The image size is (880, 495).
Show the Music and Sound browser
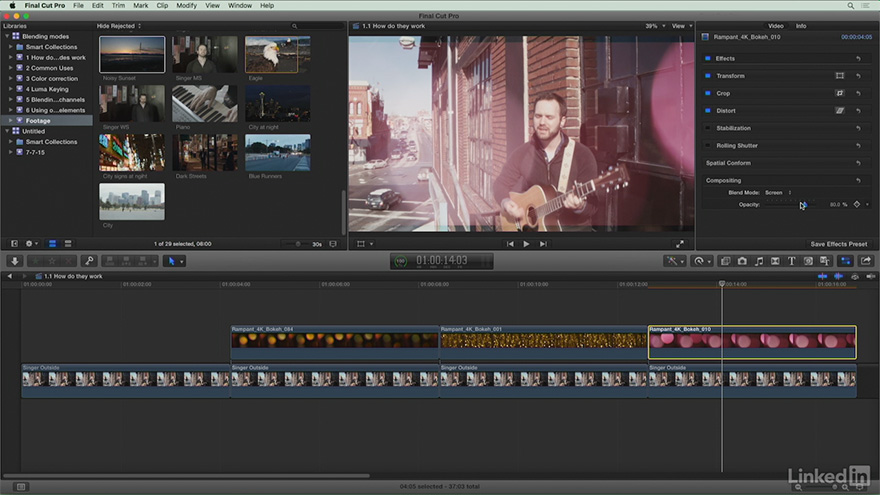click(x=759, y=261)
